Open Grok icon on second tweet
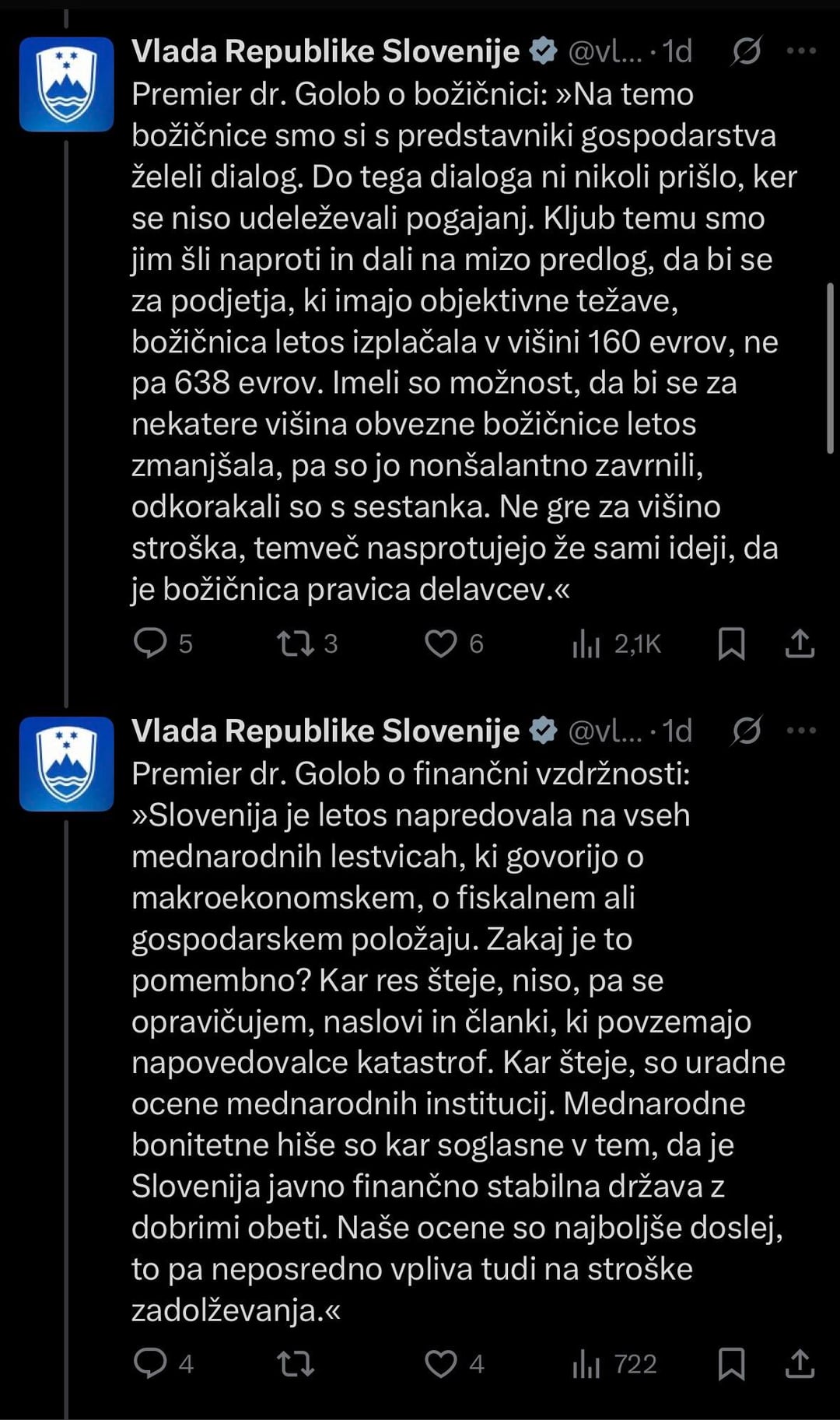The height and width of the screenshot is (1420, 840). click(747, 731)
